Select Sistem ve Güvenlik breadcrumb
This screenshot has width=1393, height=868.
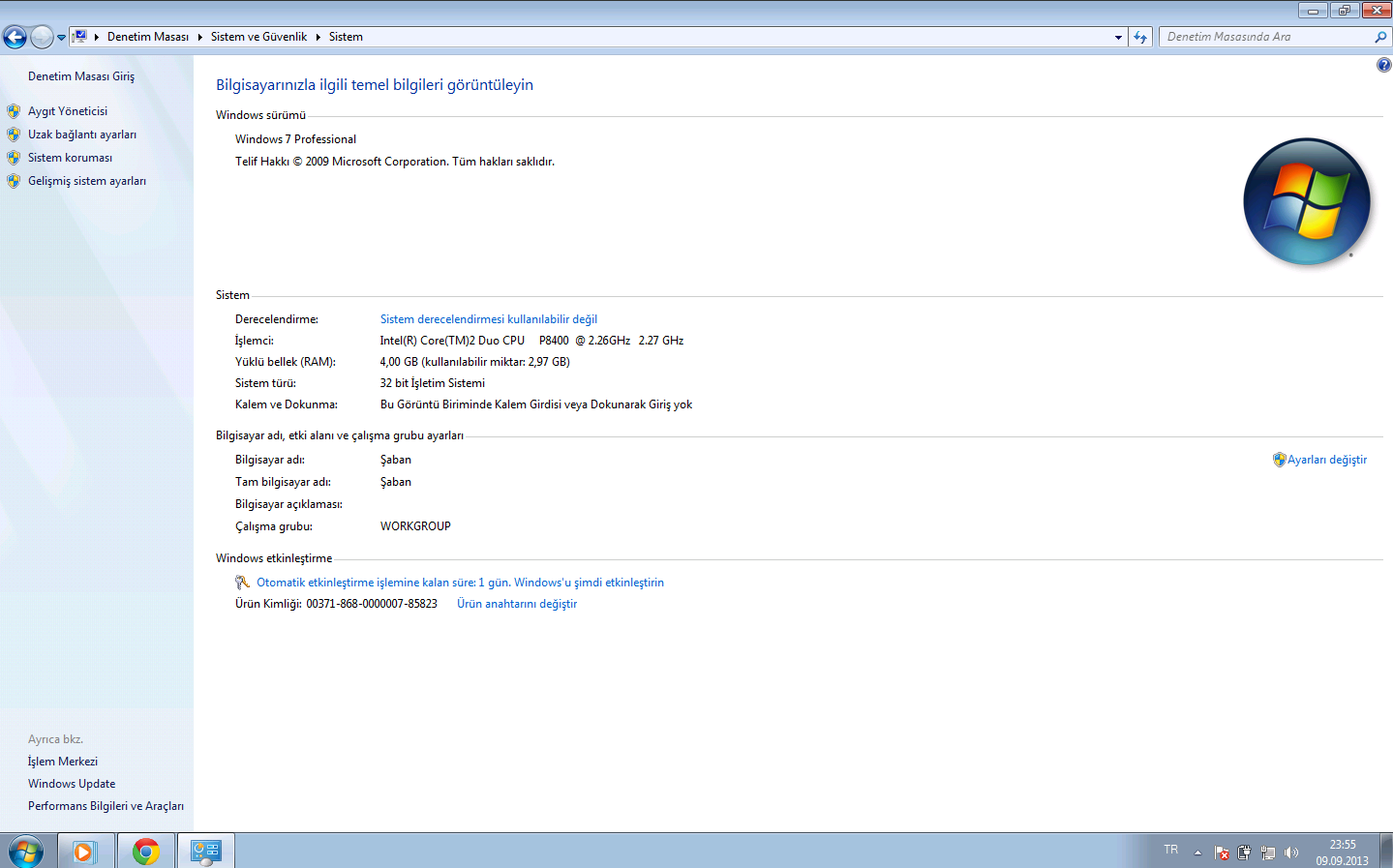coord(258,37)
